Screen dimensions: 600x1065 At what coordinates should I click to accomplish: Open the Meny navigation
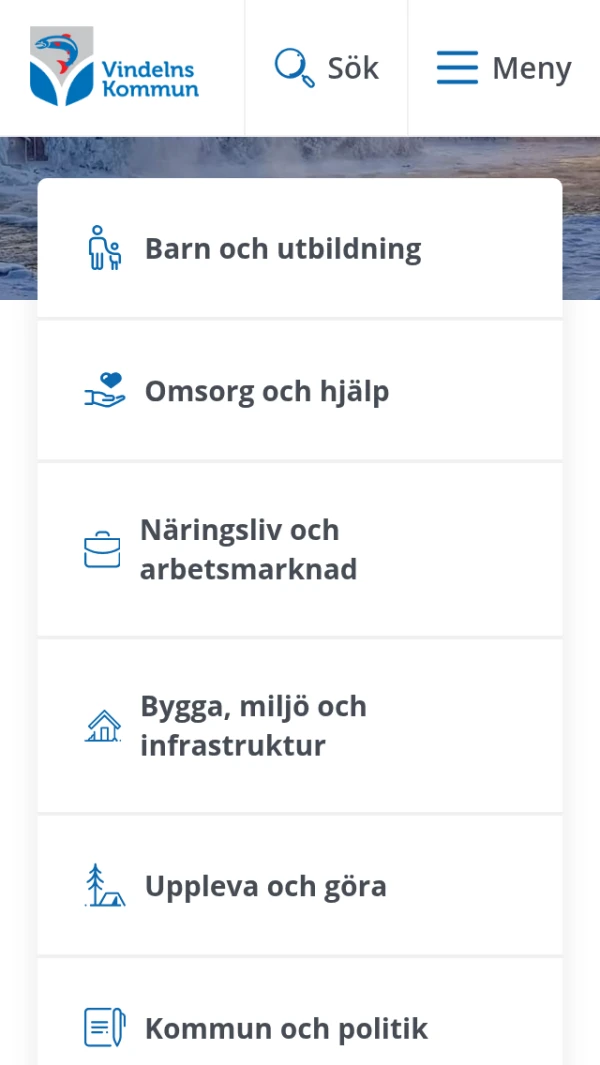pos(504,68)
